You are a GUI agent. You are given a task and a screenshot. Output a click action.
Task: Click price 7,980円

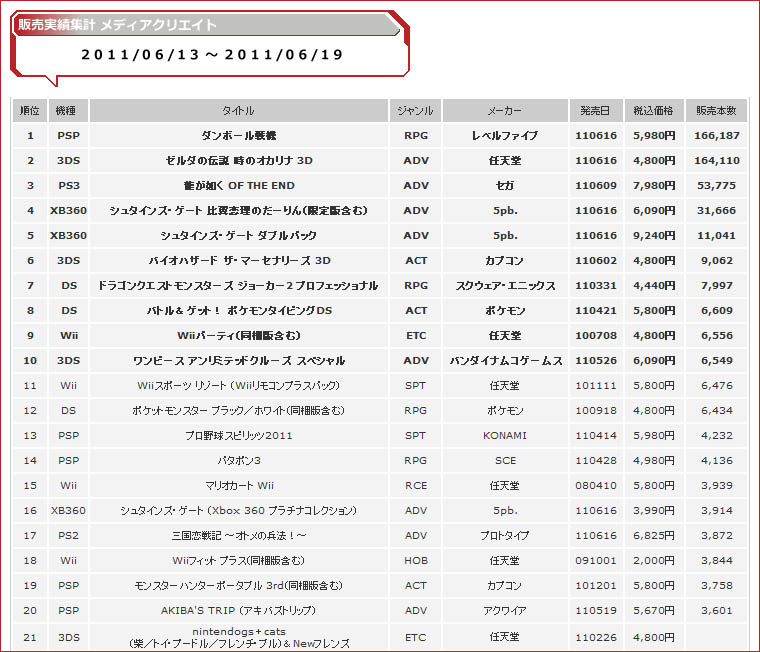click(x=654, y=186)
